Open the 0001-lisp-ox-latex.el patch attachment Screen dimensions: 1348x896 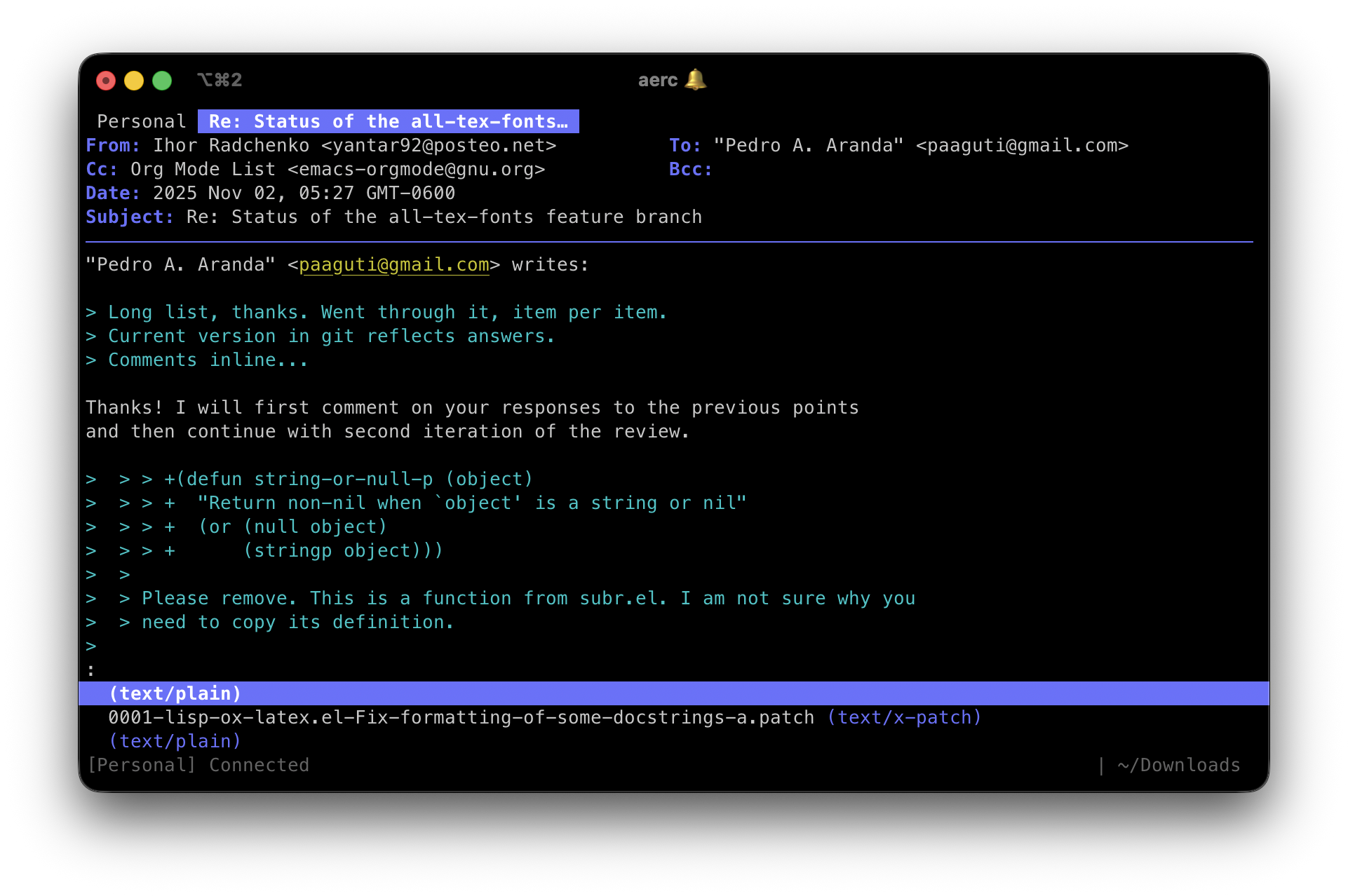(x=460, y=717)
